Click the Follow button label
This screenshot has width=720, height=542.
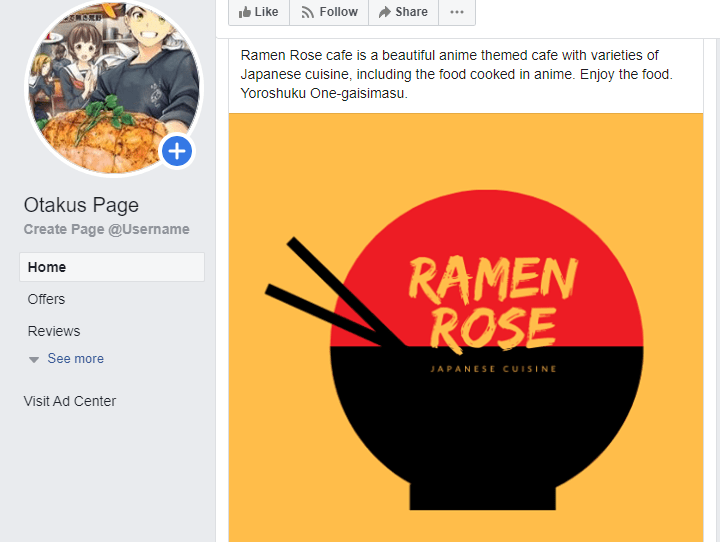click(338, 12)
